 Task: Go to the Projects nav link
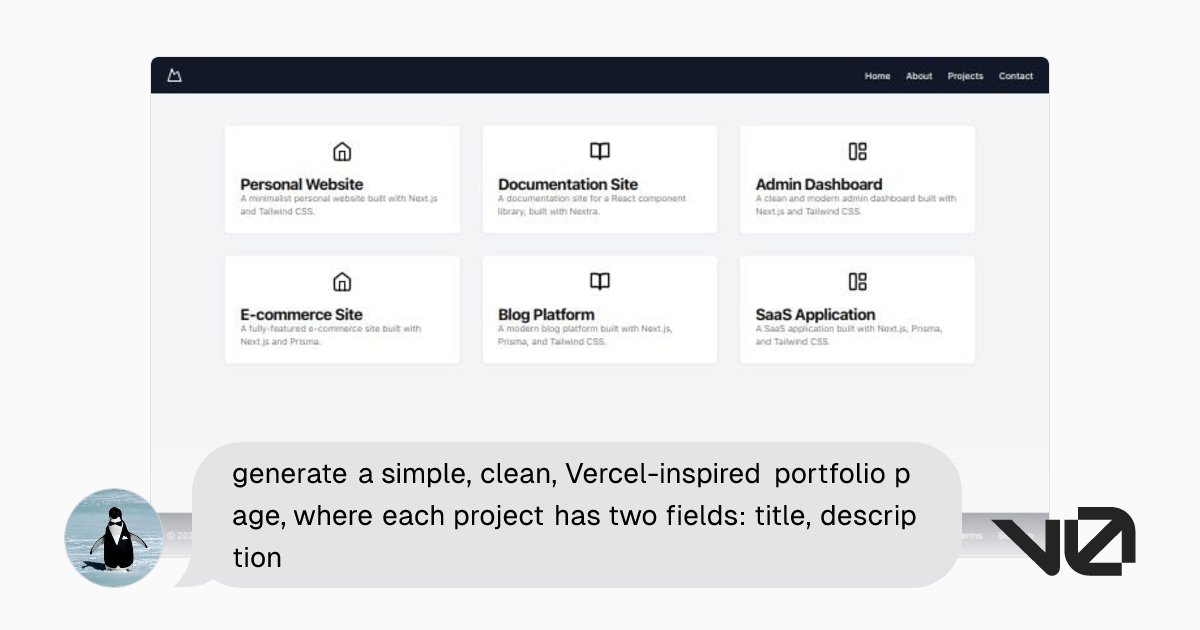point(965,76)
